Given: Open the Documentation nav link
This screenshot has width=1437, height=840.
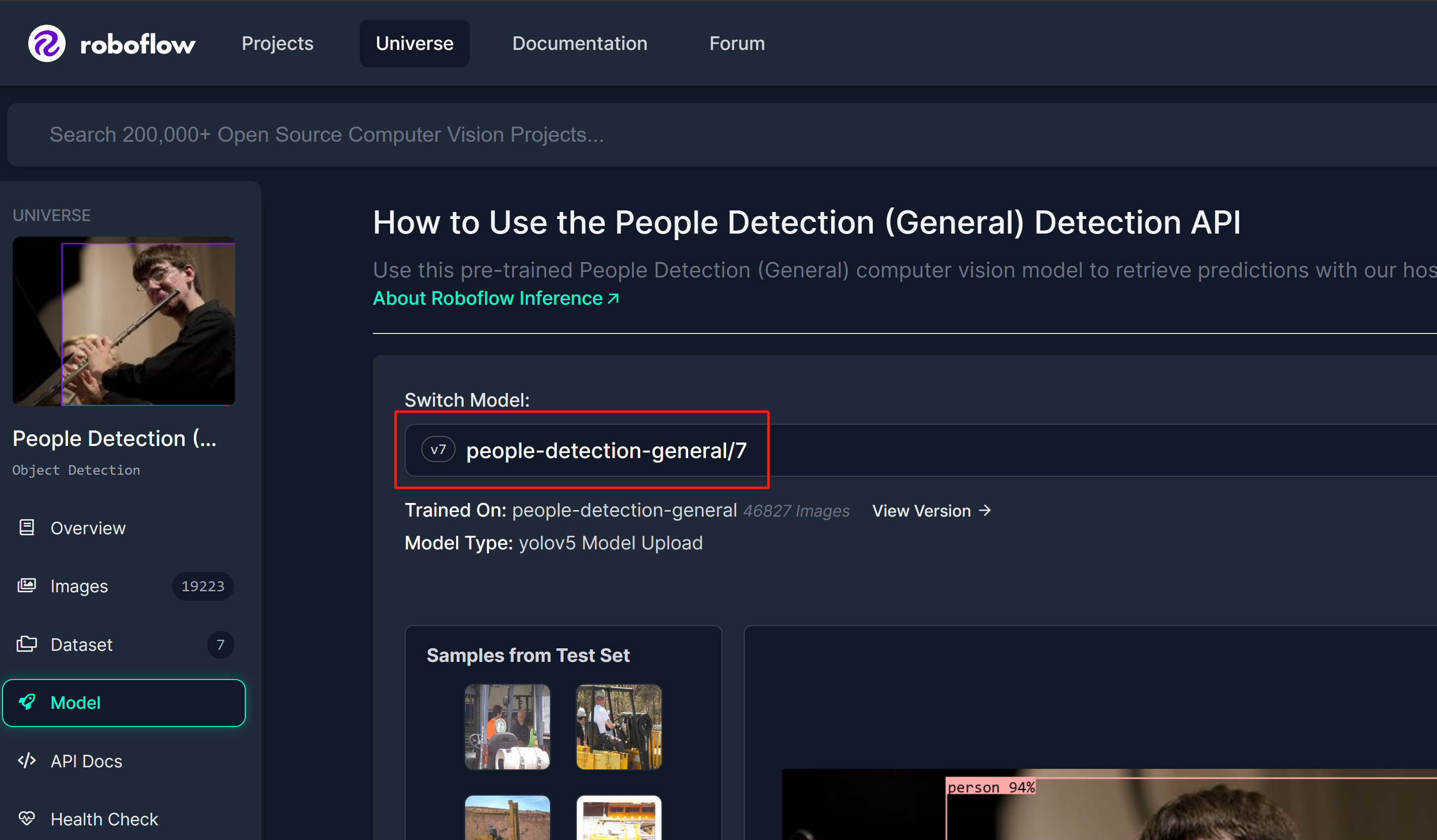Looking at the screenshot, I should 579,43.
